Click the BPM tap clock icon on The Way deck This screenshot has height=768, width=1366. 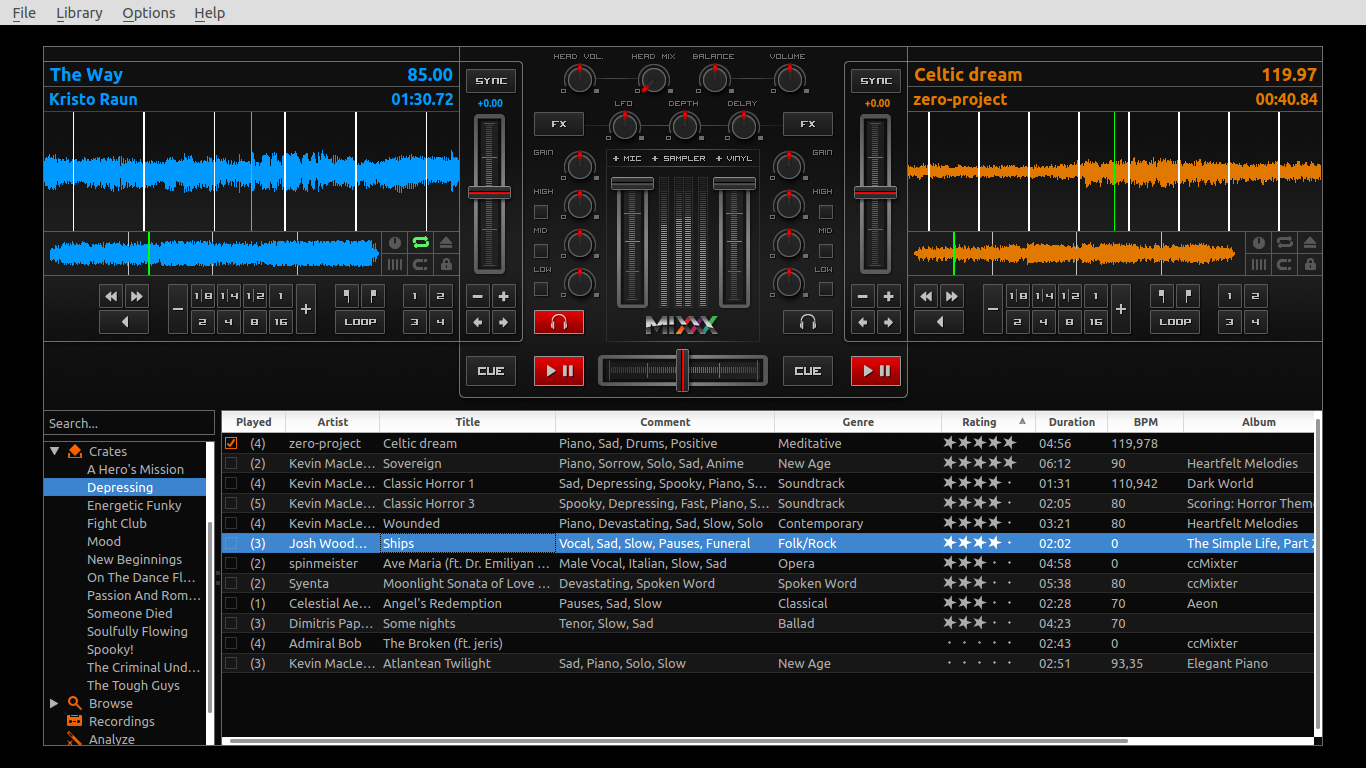395,243
